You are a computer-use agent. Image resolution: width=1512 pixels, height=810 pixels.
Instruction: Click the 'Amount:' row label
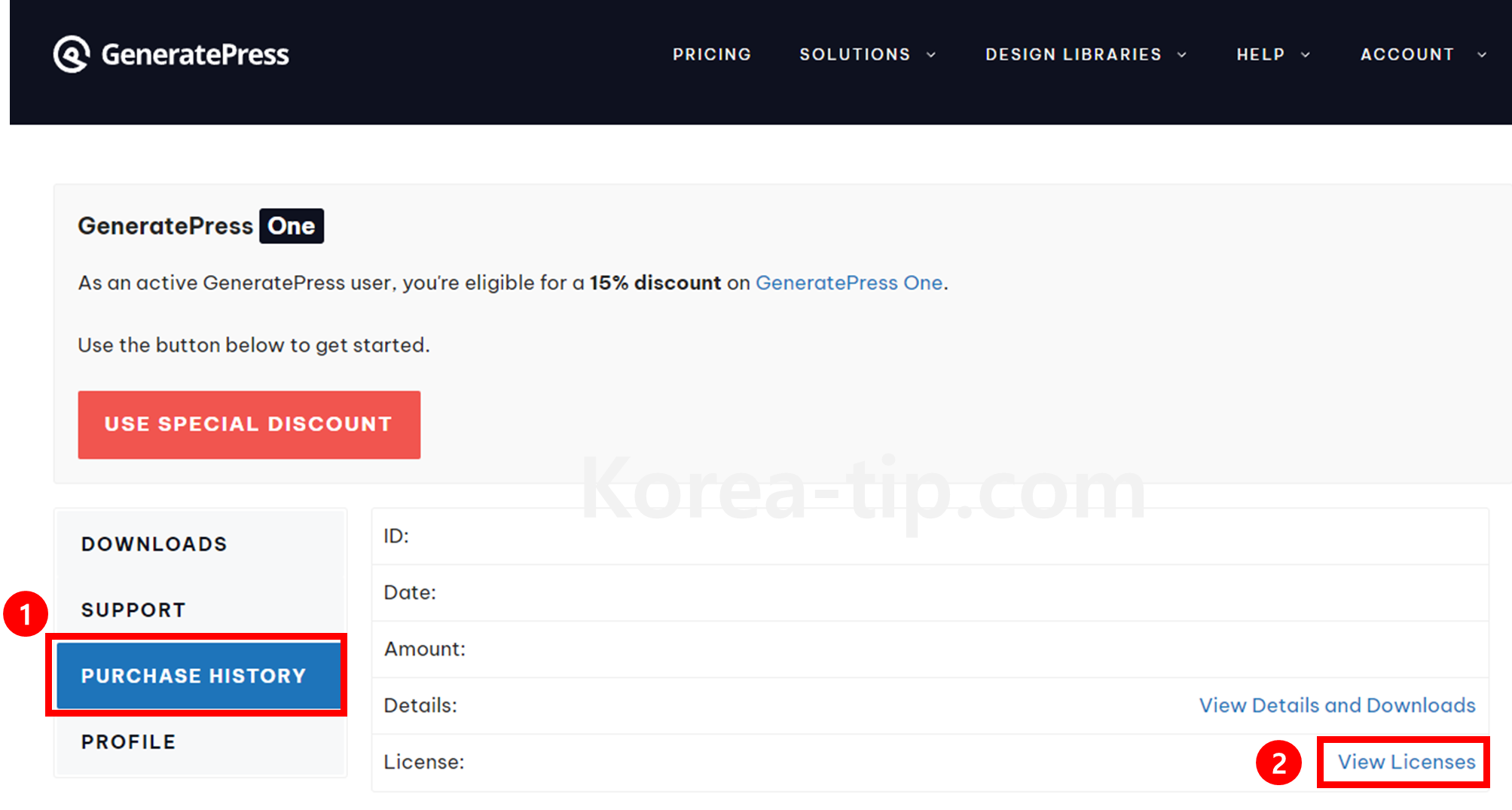[425, 649]
